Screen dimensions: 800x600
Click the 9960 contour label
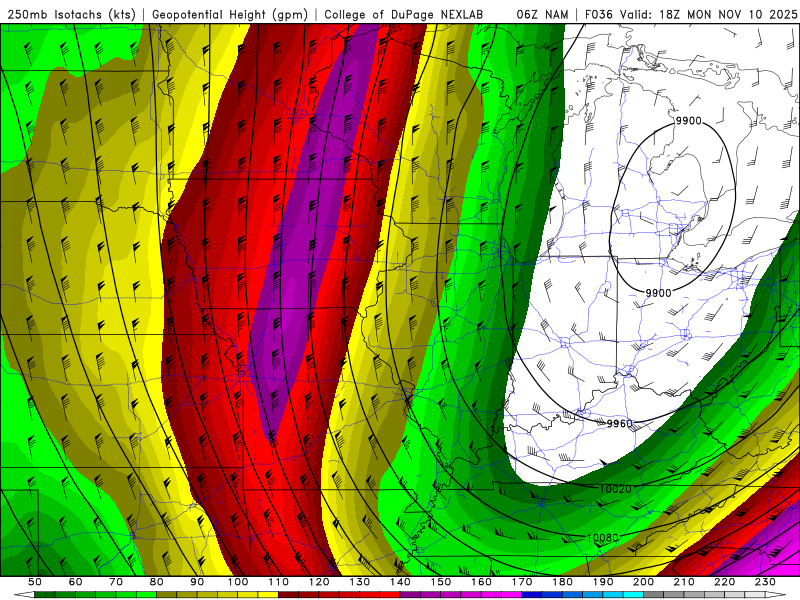(x=619, y=423)
